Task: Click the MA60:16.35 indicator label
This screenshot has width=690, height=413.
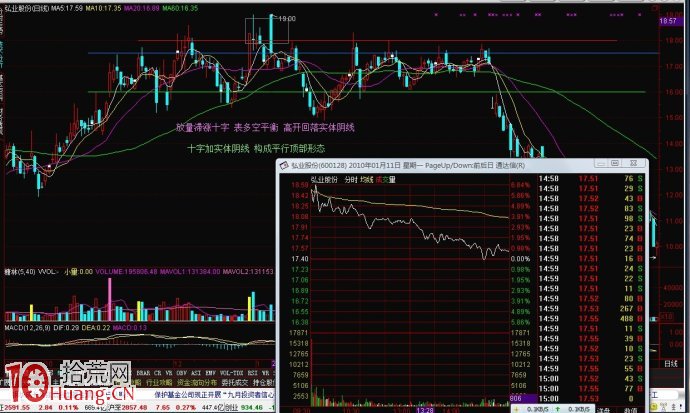Action: 180,8
